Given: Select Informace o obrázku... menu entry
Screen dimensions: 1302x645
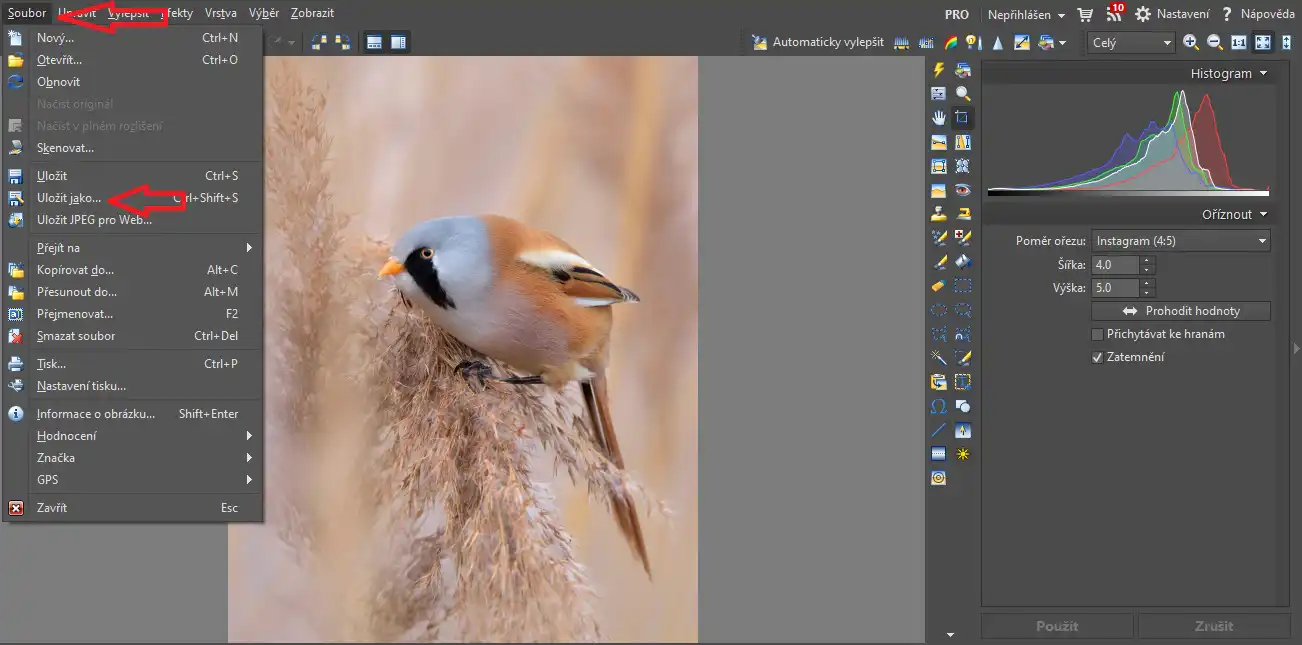Looking at the screenshot, I should (96, 414).
